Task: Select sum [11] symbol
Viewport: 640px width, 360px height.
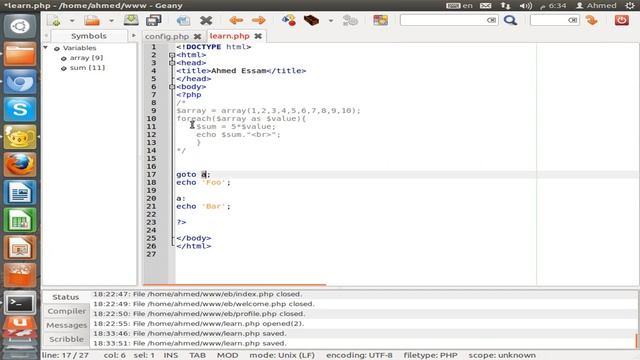Action: coord(87,68)
